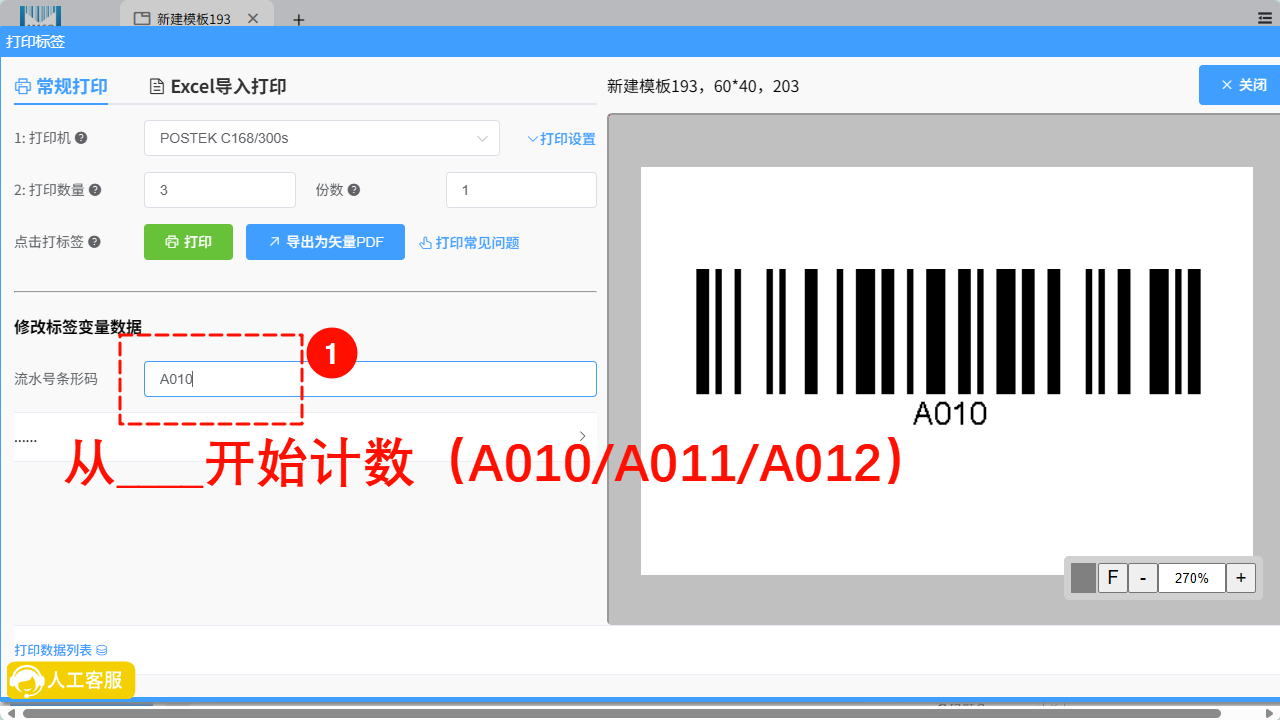Click the help icon next to 点击打标签
Image resolution: width=1280 pixels, height=720 pixels.
(94, 242)
